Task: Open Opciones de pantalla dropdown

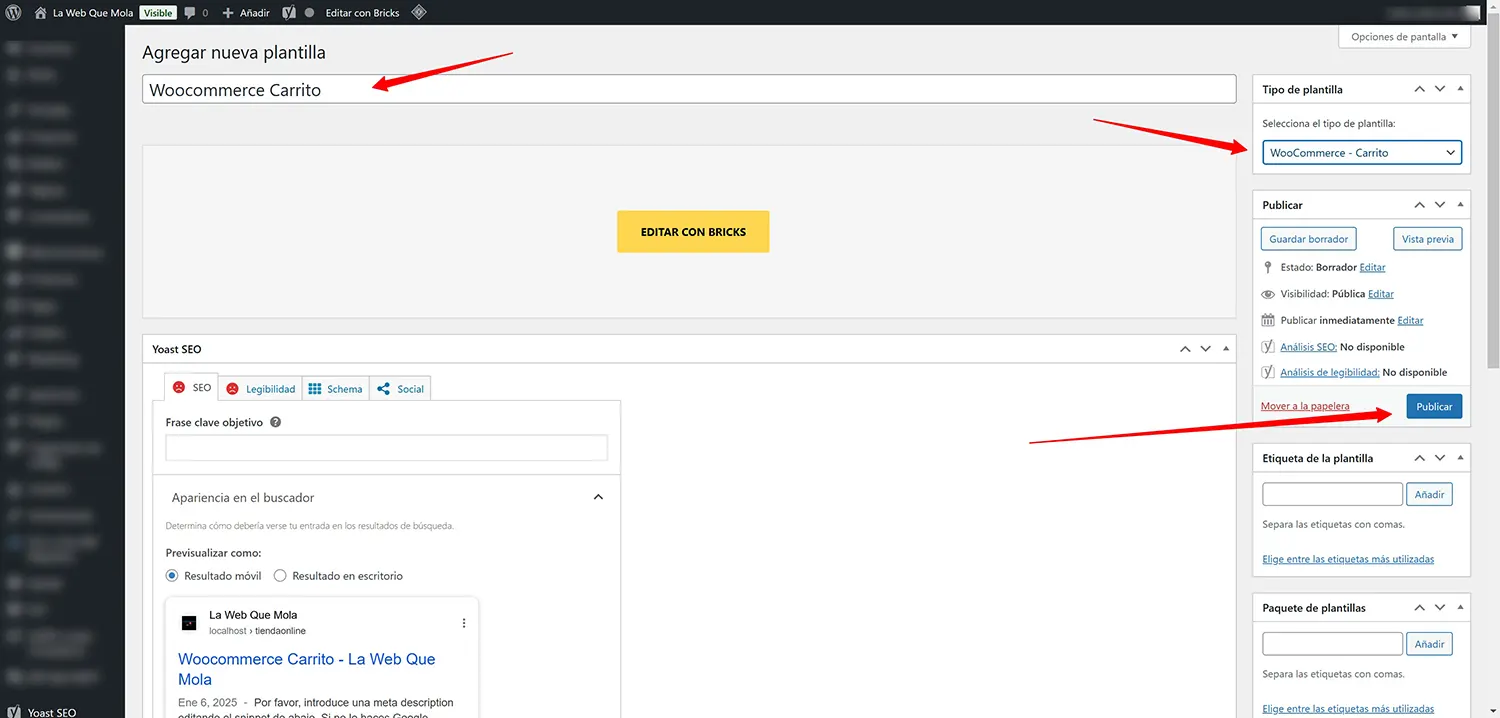Action: [x=1404, y=37]
